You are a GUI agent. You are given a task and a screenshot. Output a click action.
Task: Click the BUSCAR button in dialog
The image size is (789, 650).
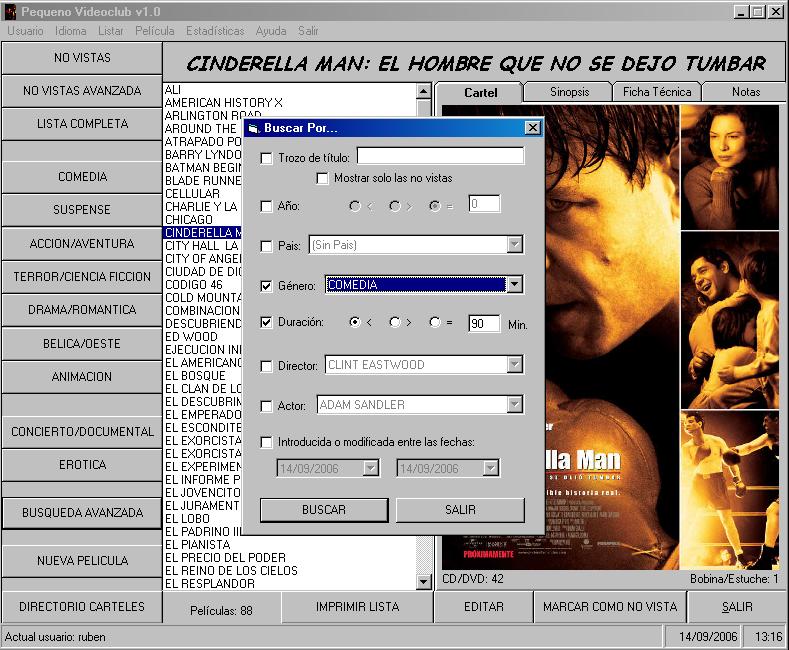(324, 510)
